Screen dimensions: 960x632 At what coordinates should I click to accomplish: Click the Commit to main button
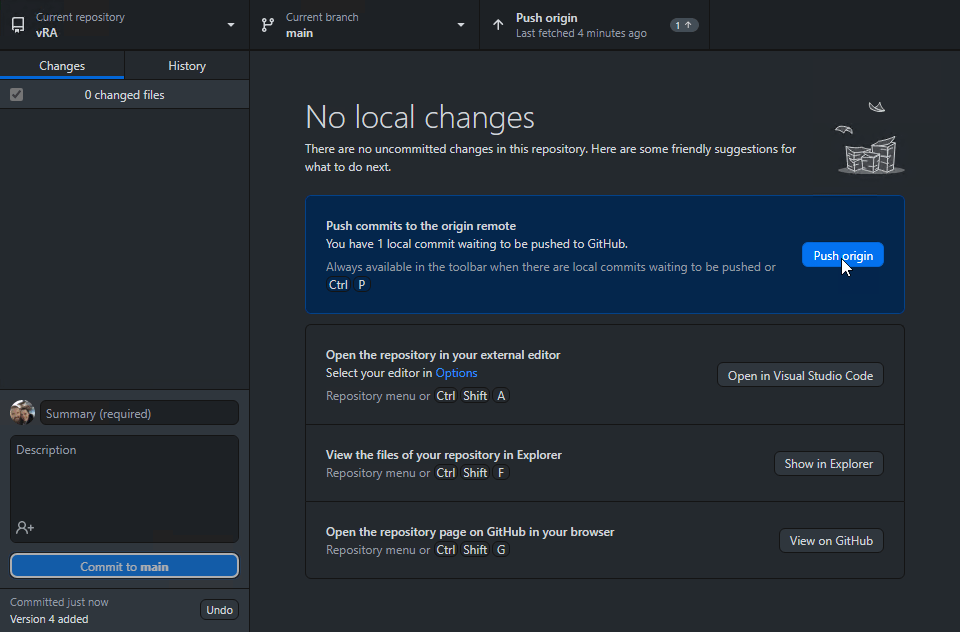click(124, 567)
